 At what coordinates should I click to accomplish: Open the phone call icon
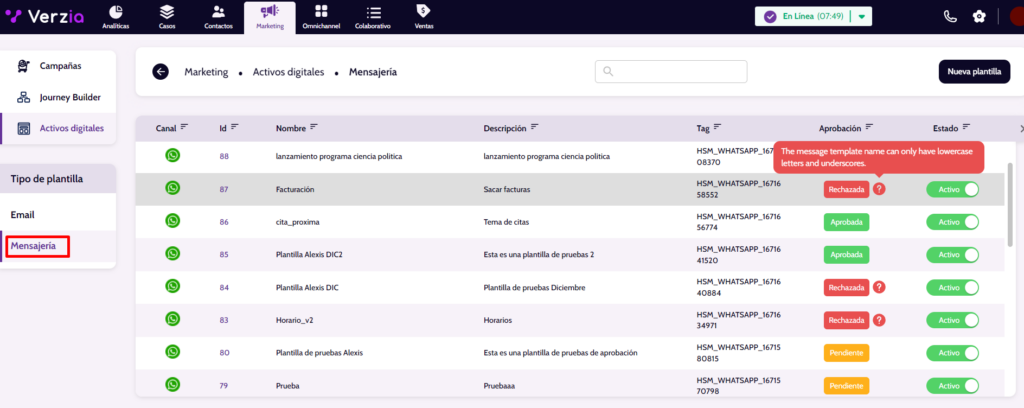point(949,16)
